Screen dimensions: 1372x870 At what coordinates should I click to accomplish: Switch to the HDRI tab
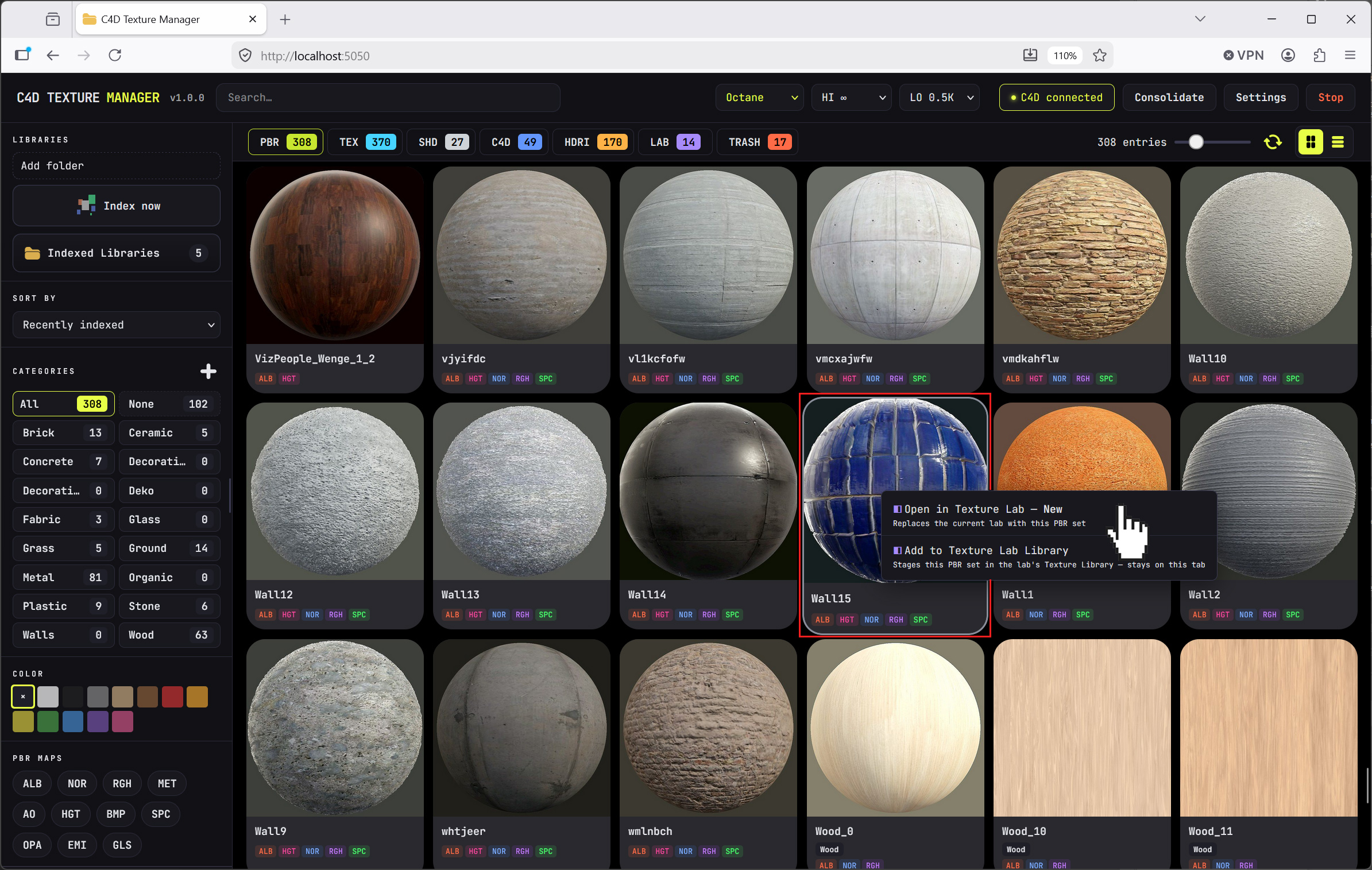[x=593, y=142]
